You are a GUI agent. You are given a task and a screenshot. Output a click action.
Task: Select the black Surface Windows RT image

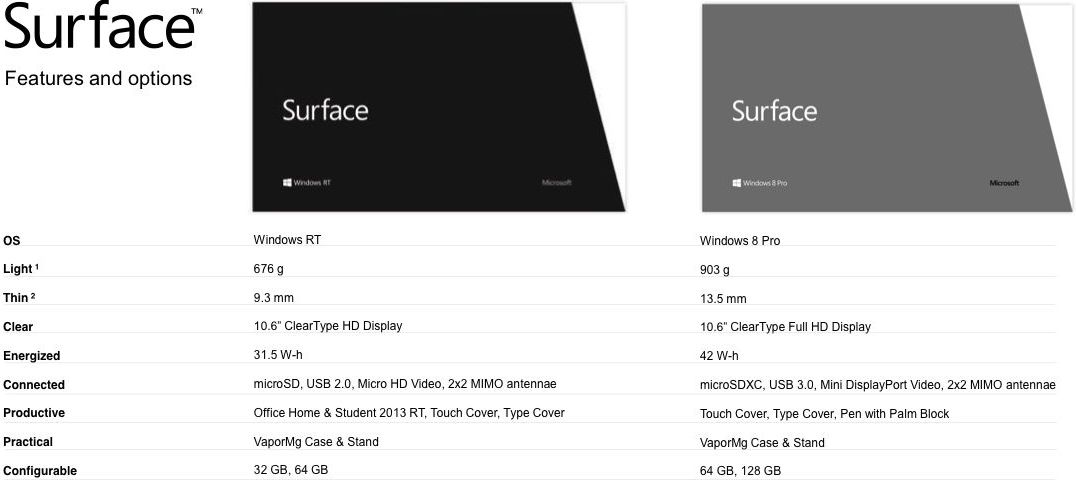tap(438, 106)
